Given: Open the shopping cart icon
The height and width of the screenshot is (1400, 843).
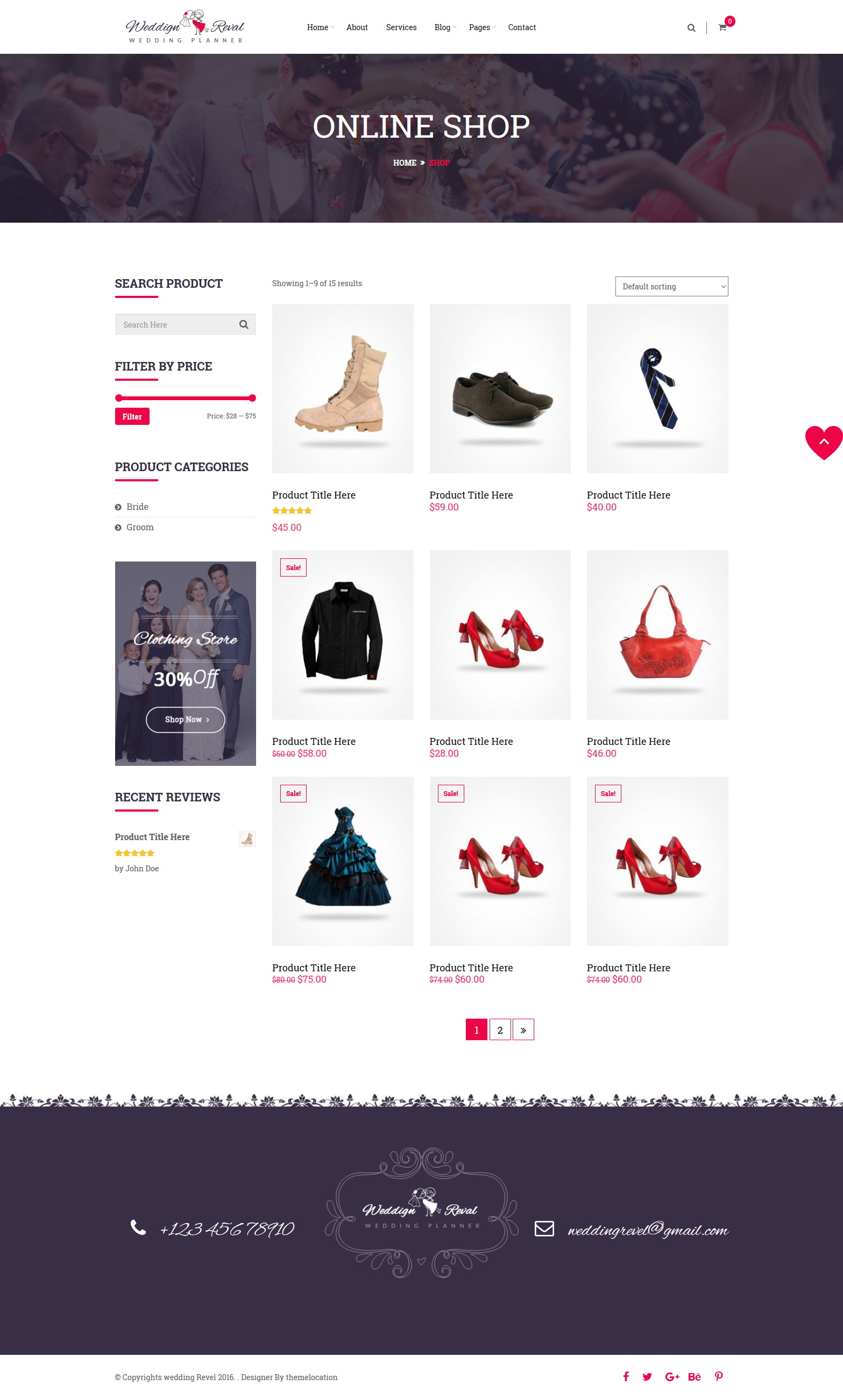Looking at the screenshot, I should pyautogui.click(x=722, y=27).
